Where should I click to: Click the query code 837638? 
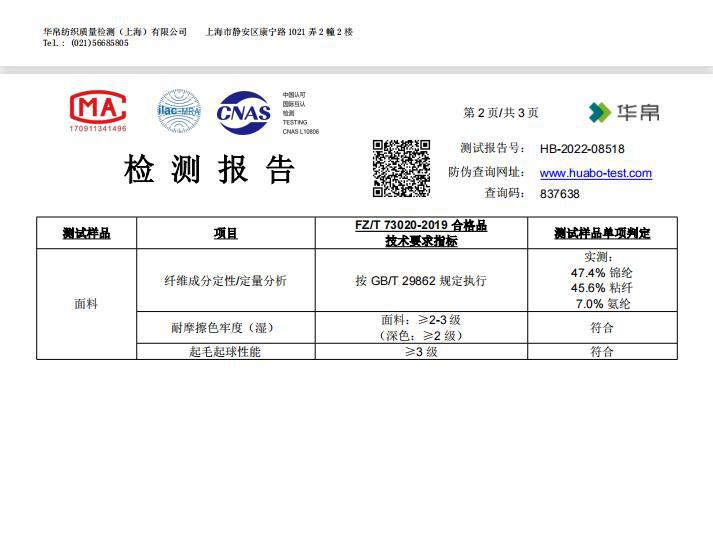559,194
